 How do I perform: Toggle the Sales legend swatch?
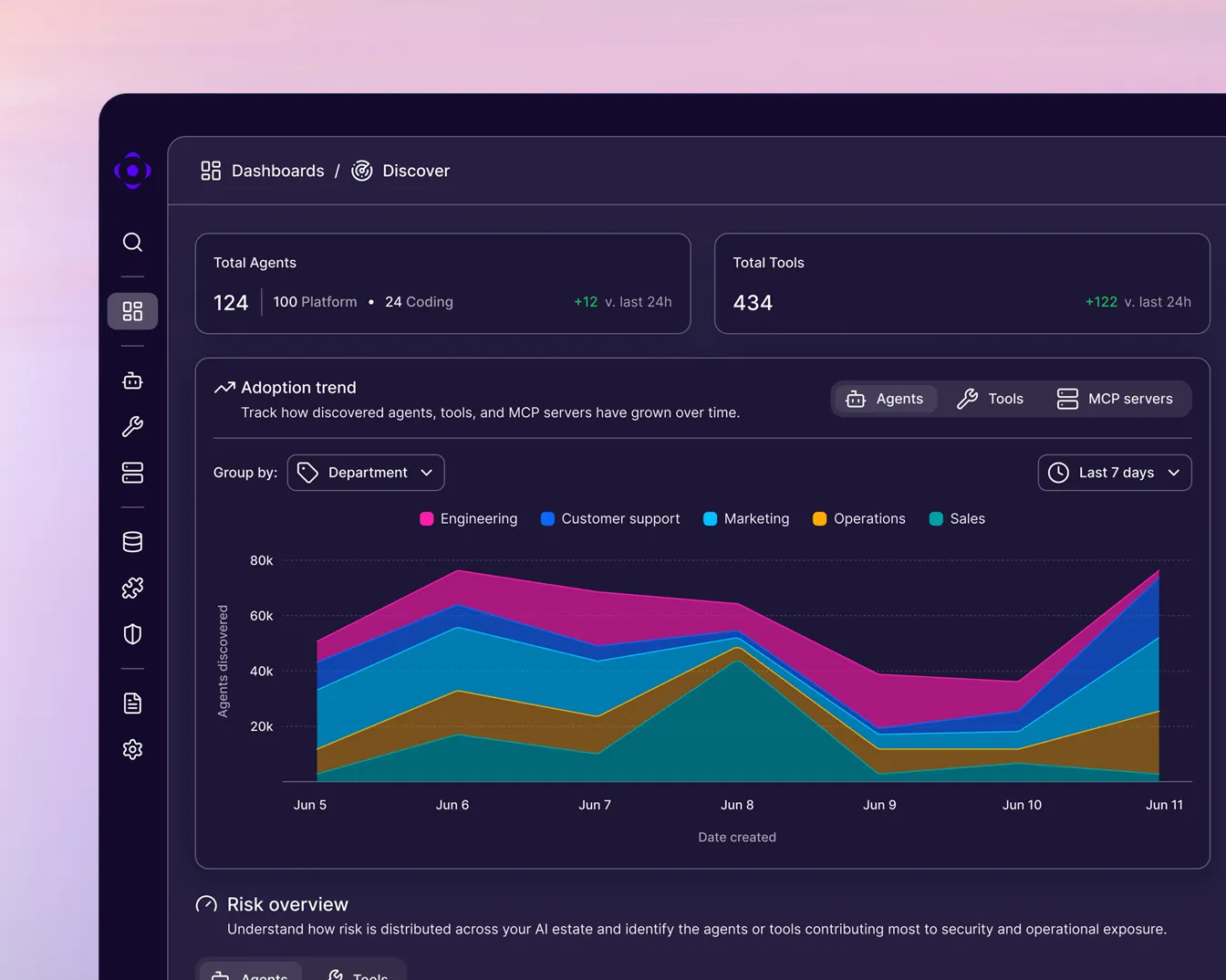pyautogui.click(x=936, y=519)
